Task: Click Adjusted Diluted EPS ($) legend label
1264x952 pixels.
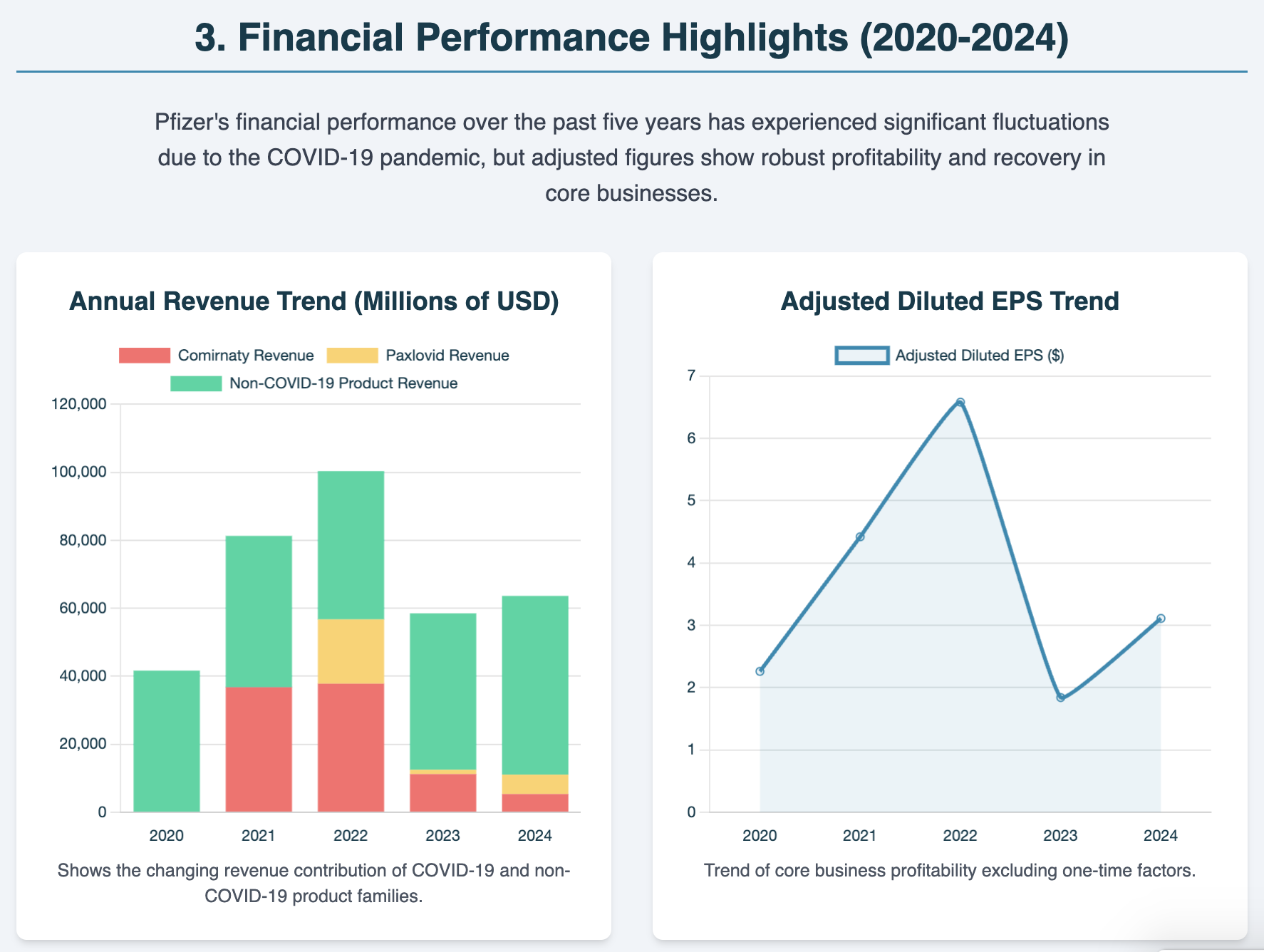Action: coord(980,356)
